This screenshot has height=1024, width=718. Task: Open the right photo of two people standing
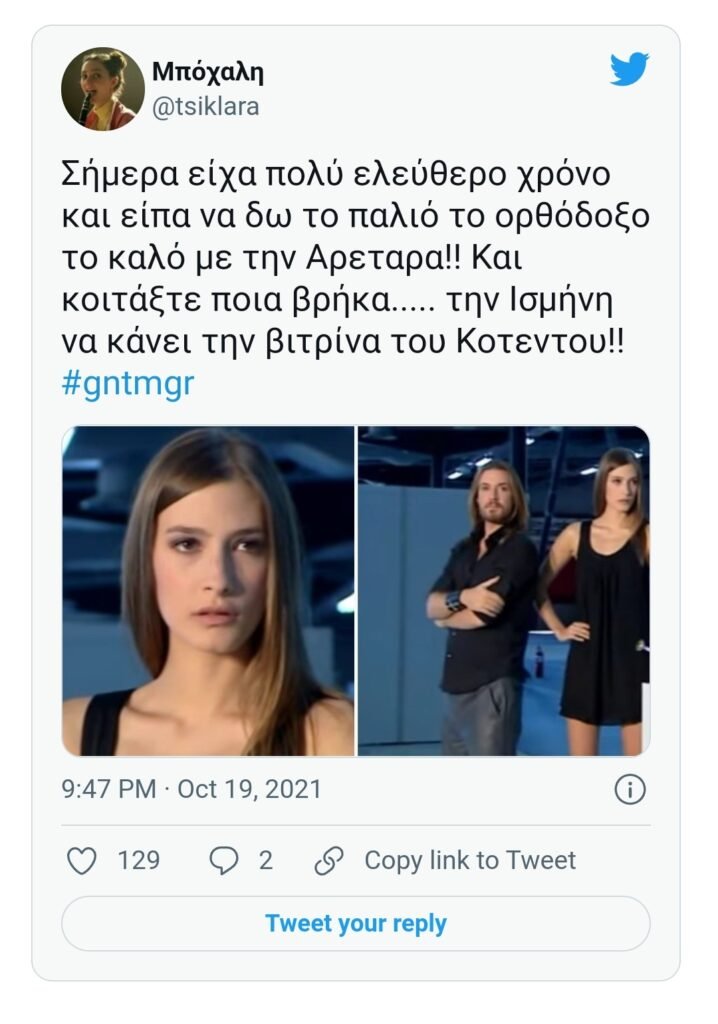[x=504, y=591]
